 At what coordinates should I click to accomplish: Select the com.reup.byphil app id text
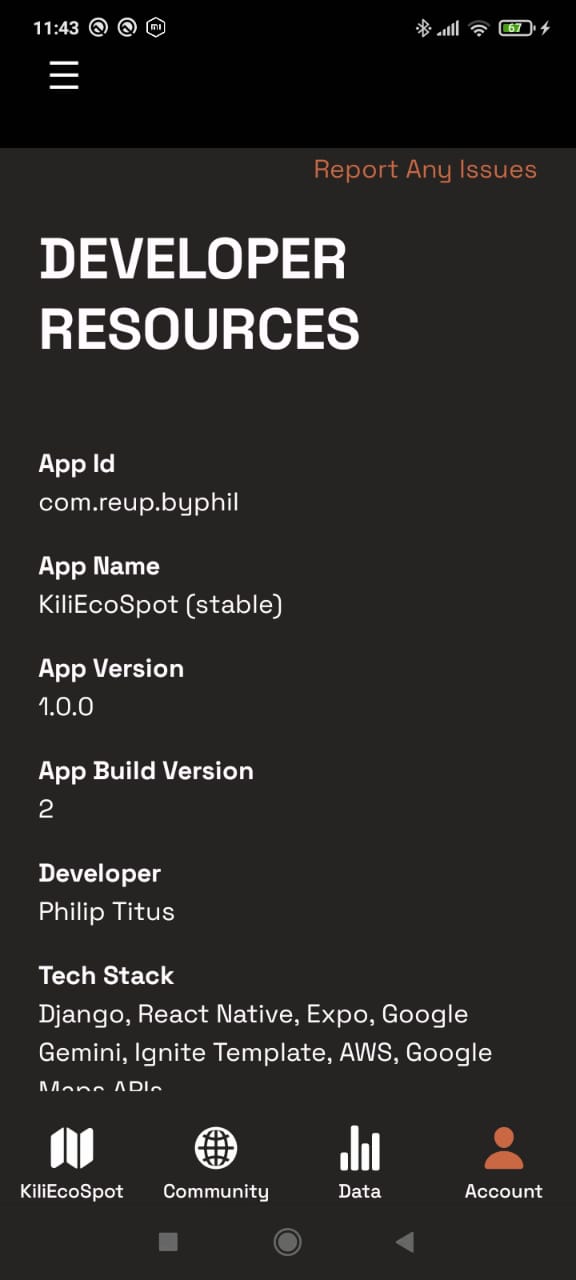139,503
